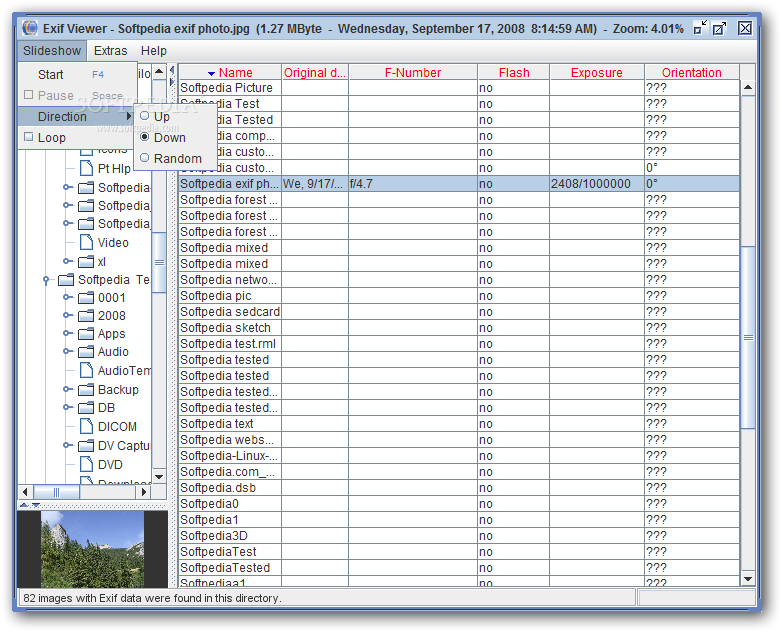Sort by Original date column header
Viewport: 782px width, 632px height.
pyautogui.click(x=315, y=73)
